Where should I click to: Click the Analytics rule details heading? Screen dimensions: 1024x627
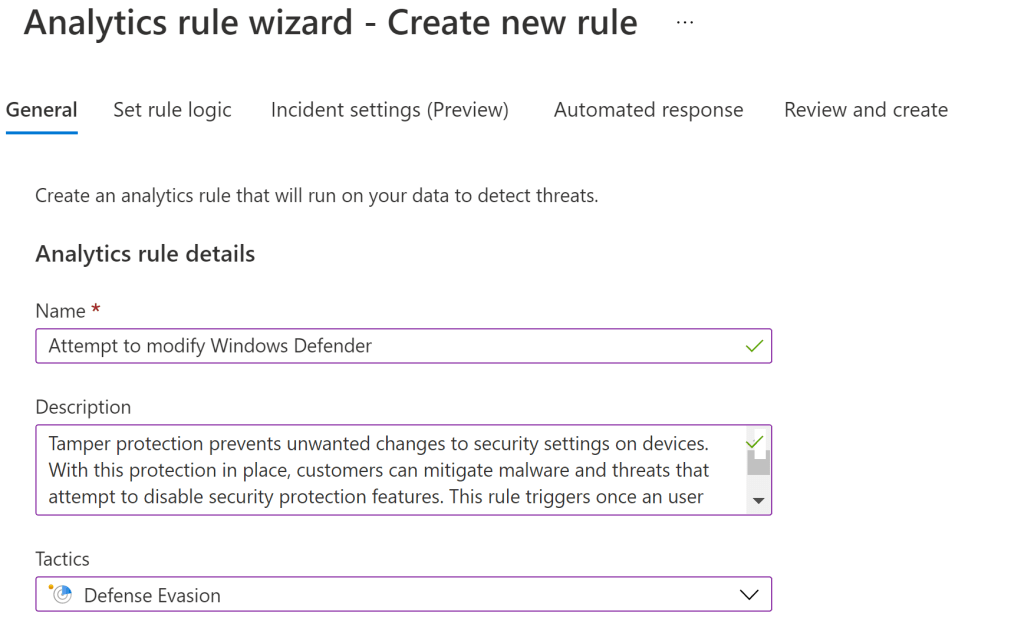click(145, 254)
